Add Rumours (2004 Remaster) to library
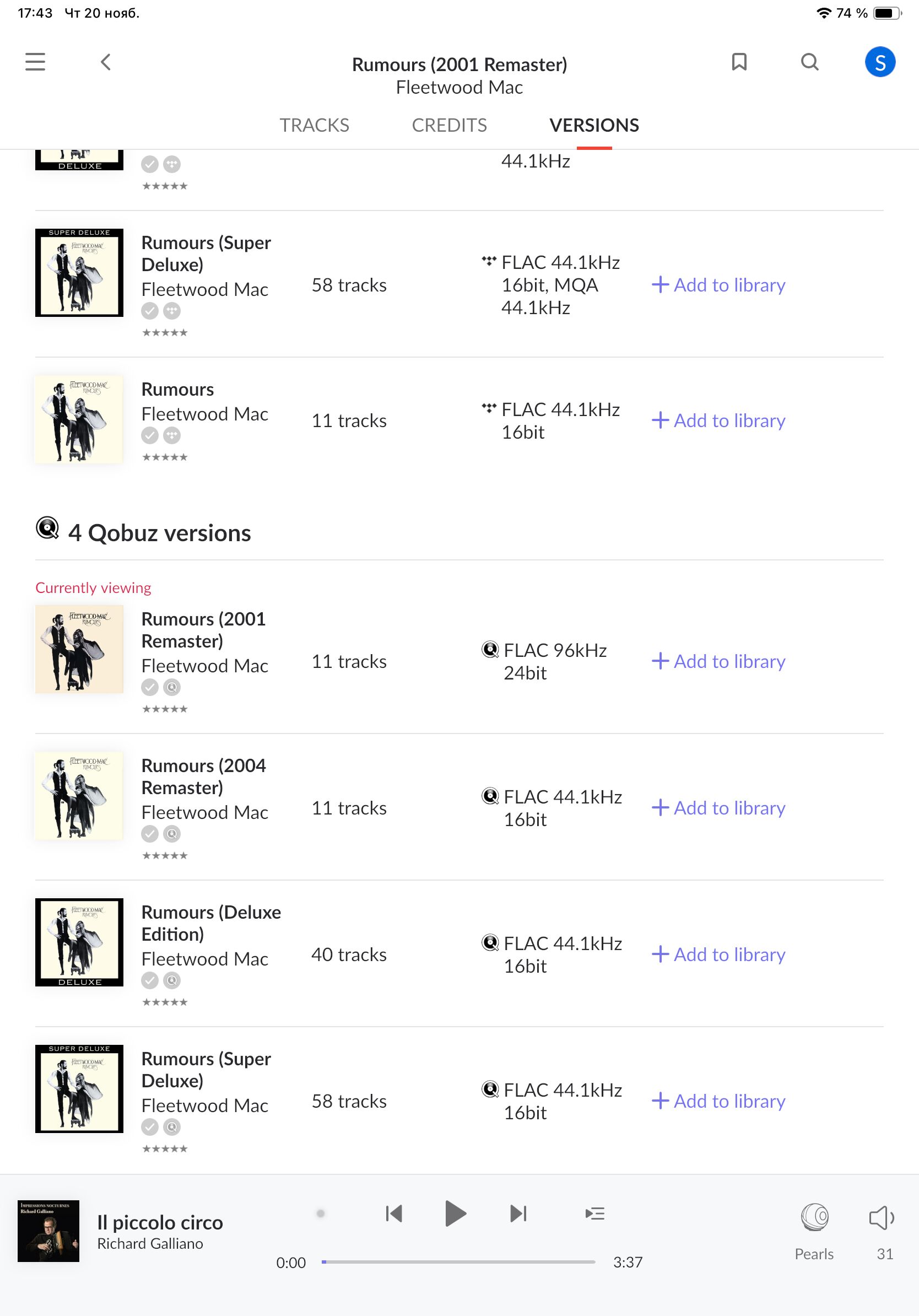 point(718,807)
